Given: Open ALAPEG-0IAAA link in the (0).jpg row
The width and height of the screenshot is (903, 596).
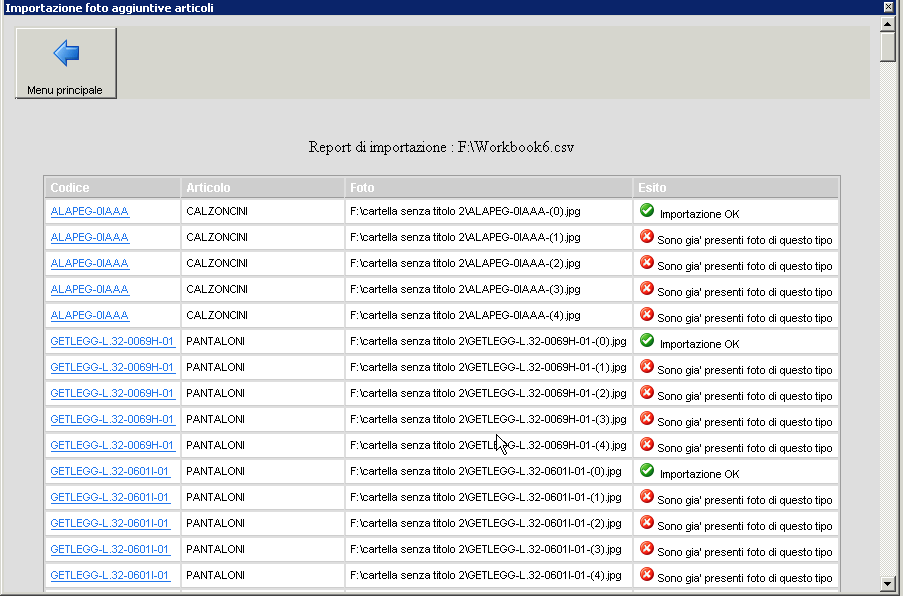Looking at the screenshot, I should click(x=90, y=211).
